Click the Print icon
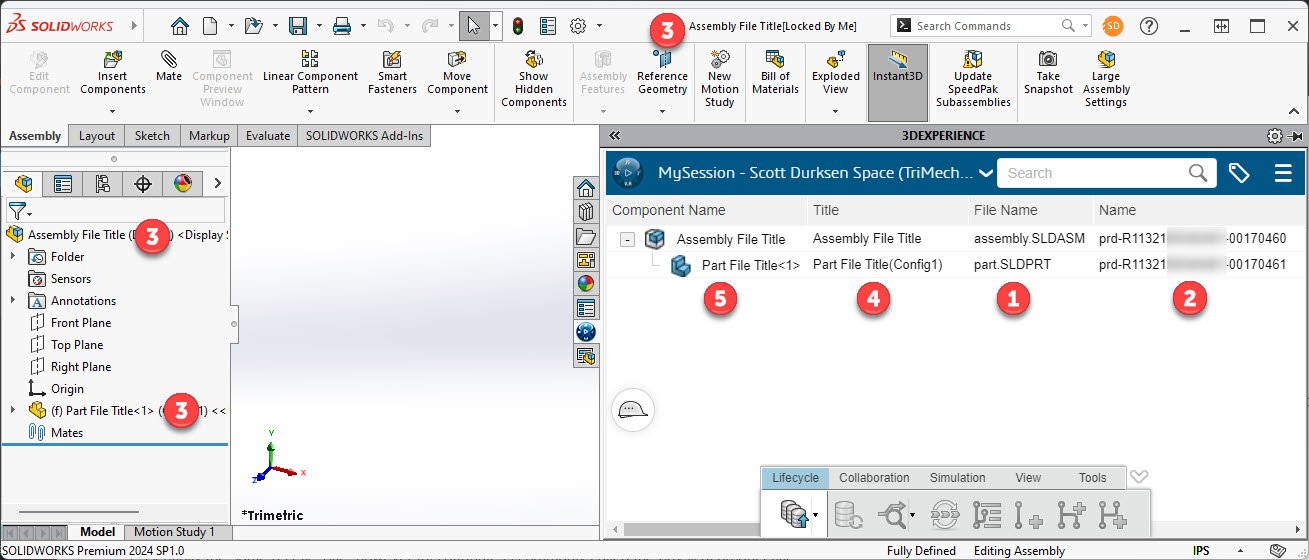Screen dimensions: 1309x560 342,26
